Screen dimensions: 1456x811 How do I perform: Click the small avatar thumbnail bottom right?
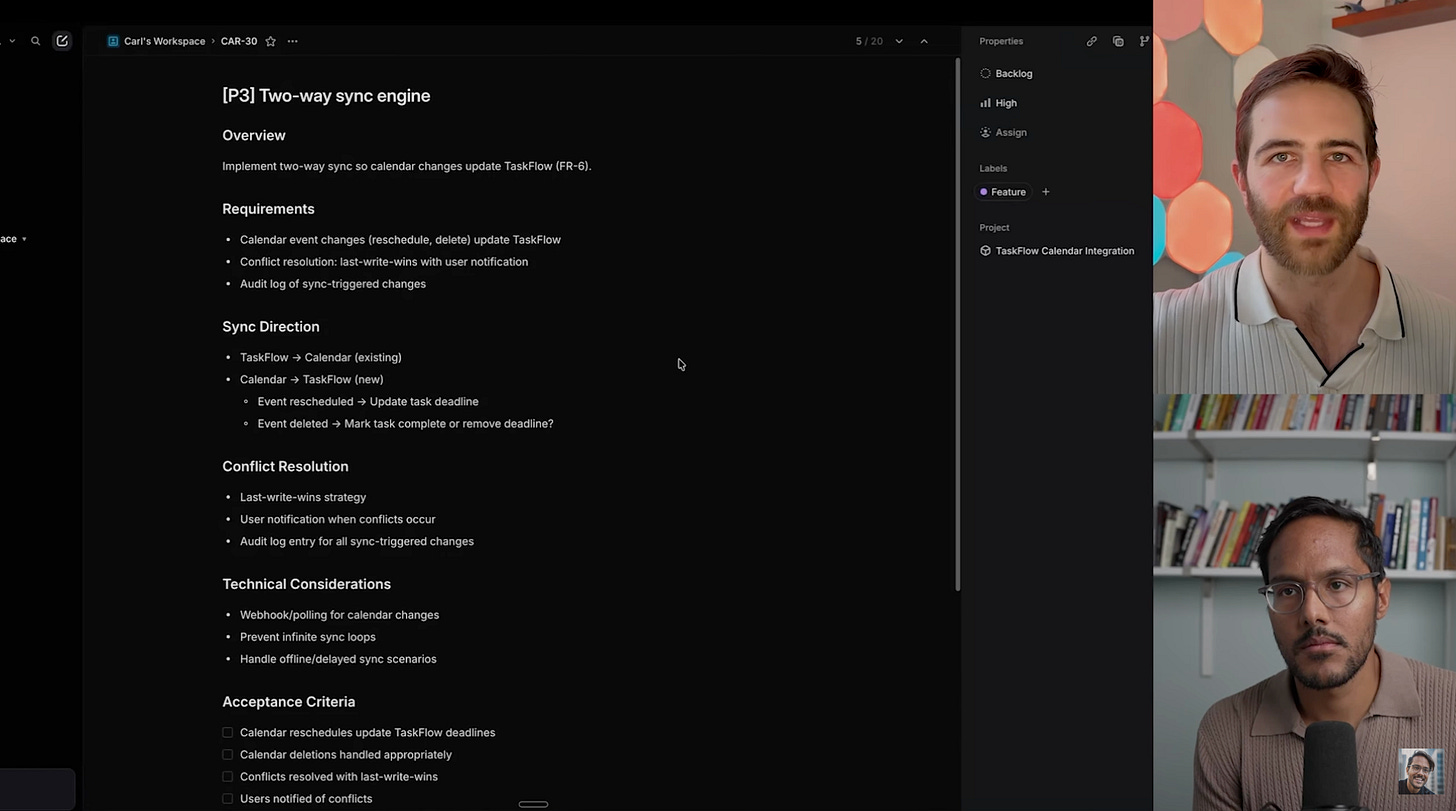1420,771
